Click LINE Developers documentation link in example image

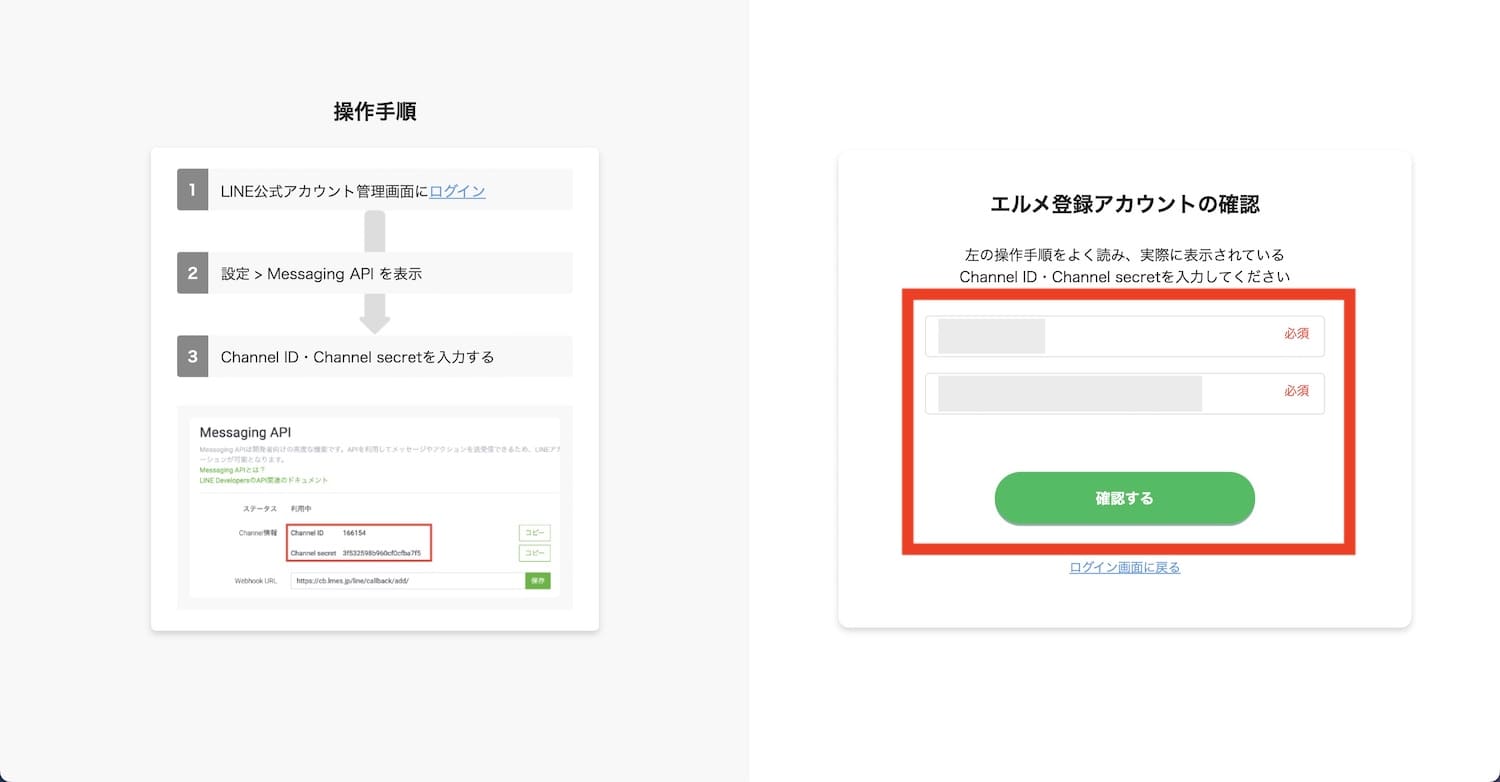263,480
